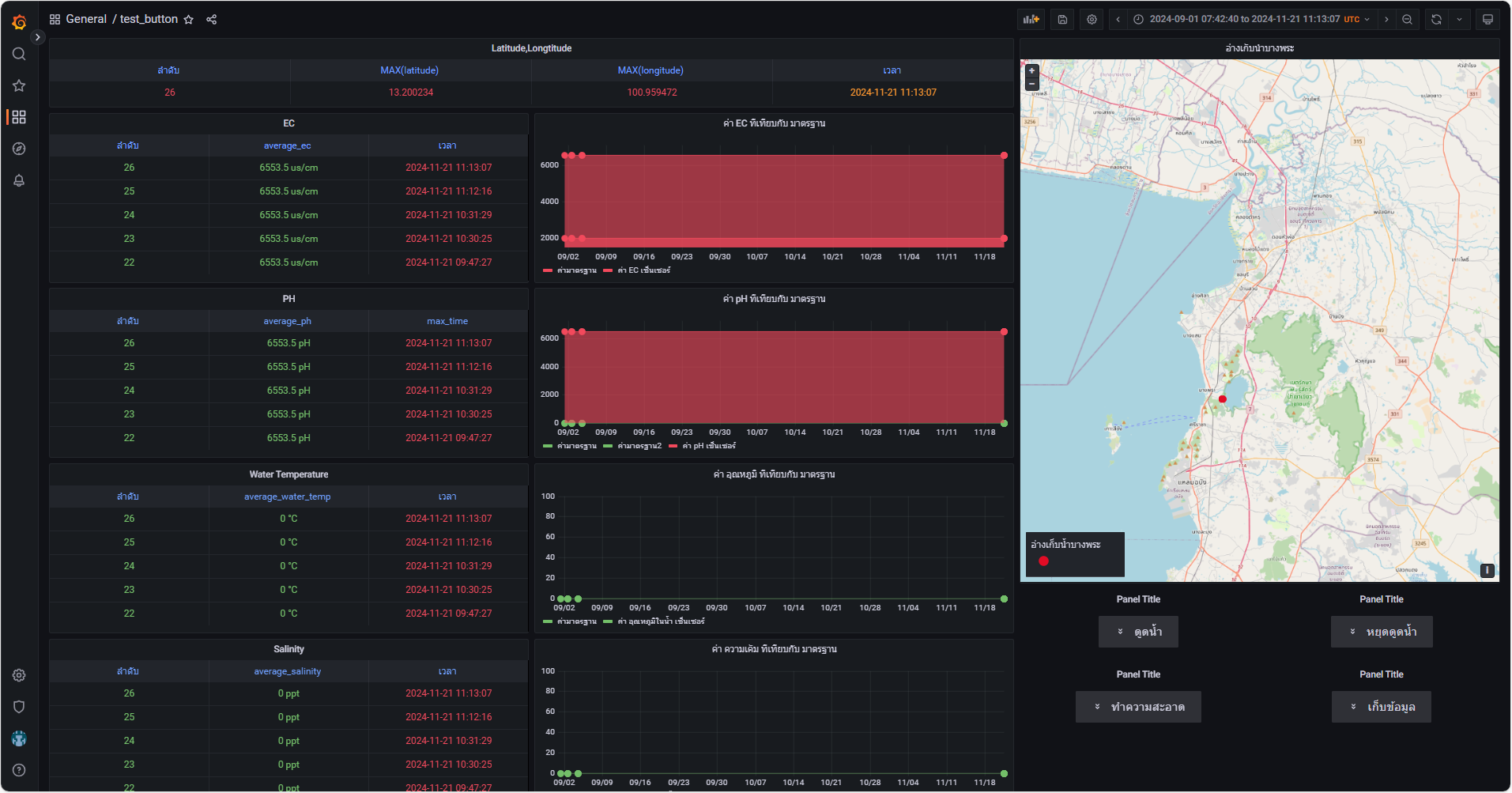Open the Water Temperature panel title menu
The image size is (1512, 793).
288,474
